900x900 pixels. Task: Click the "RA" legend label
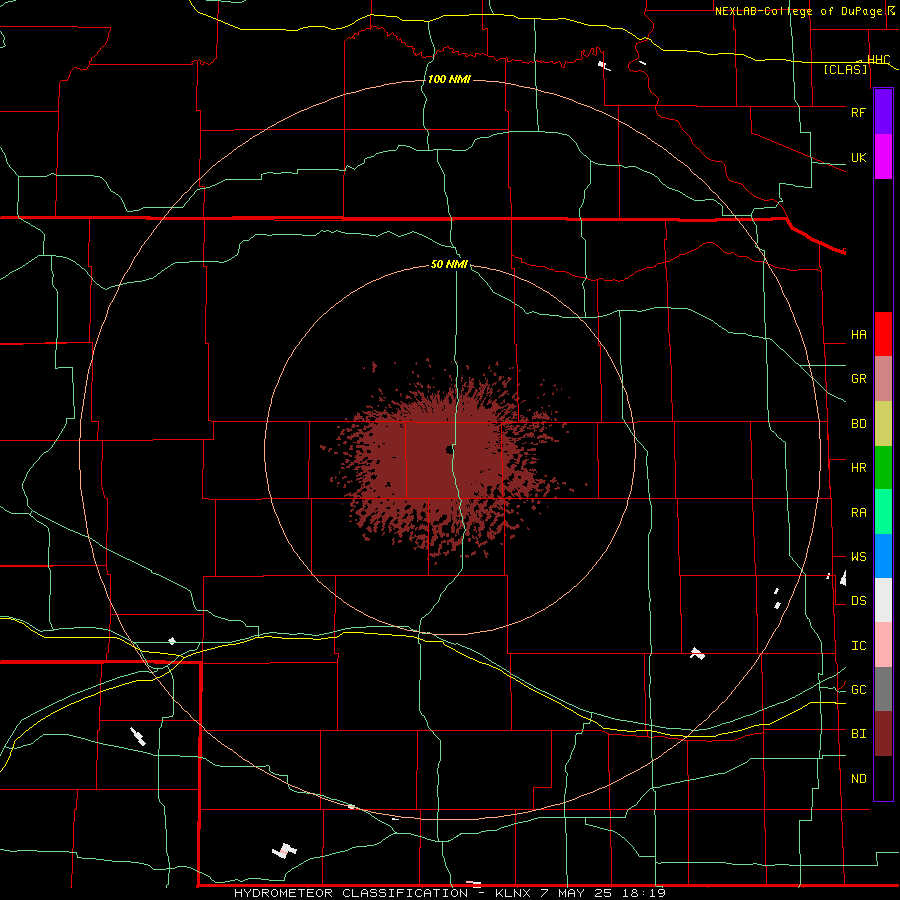(858, 513)
